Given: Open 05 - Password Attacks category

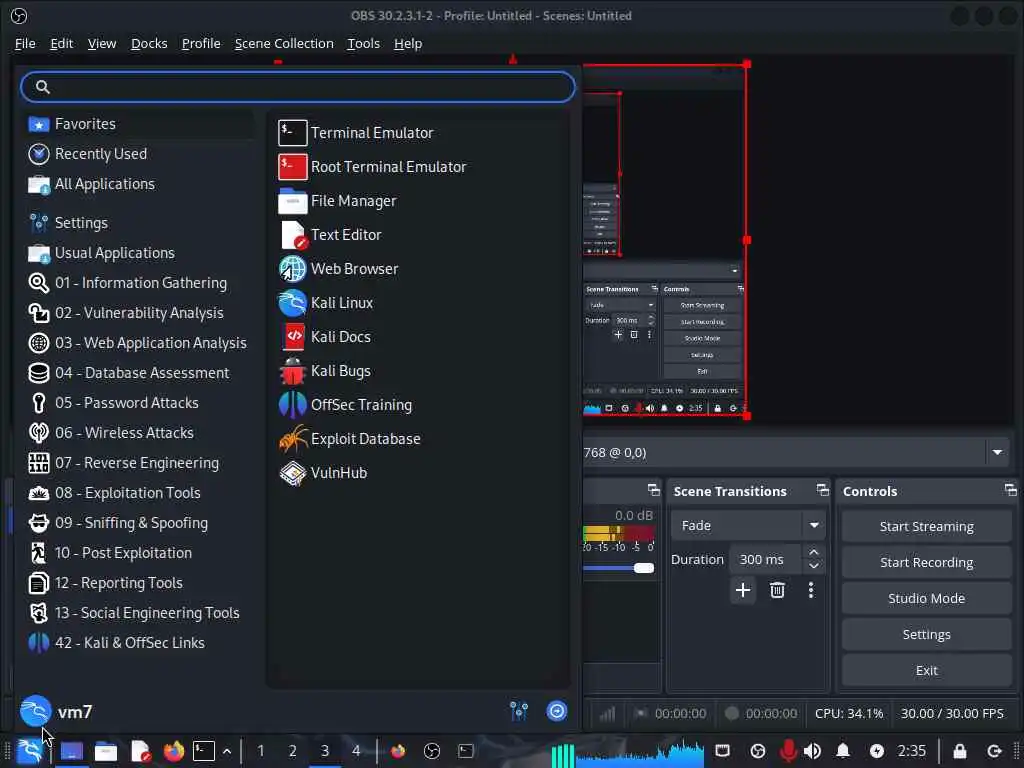Looking at the screenshot, I should tap(138, 402).
